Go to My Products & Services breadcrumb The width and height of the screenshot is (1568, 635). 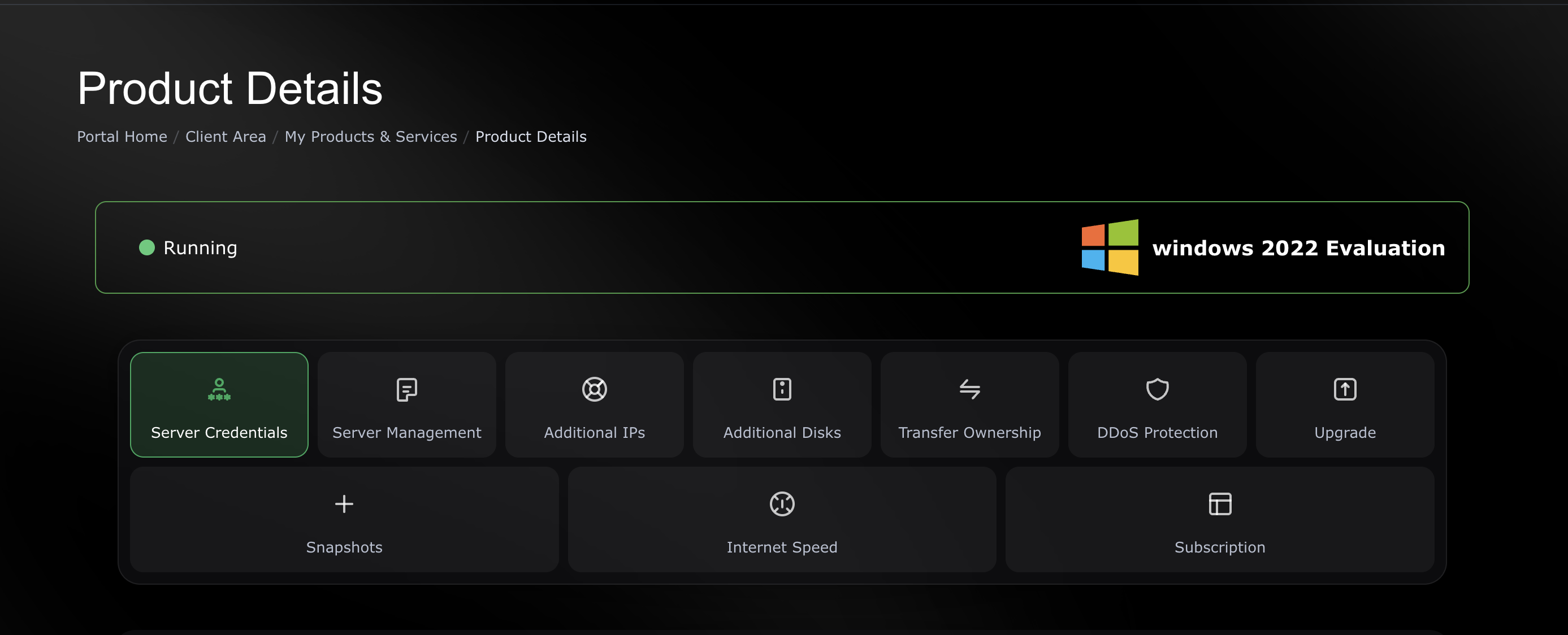(x=371, y=137)
